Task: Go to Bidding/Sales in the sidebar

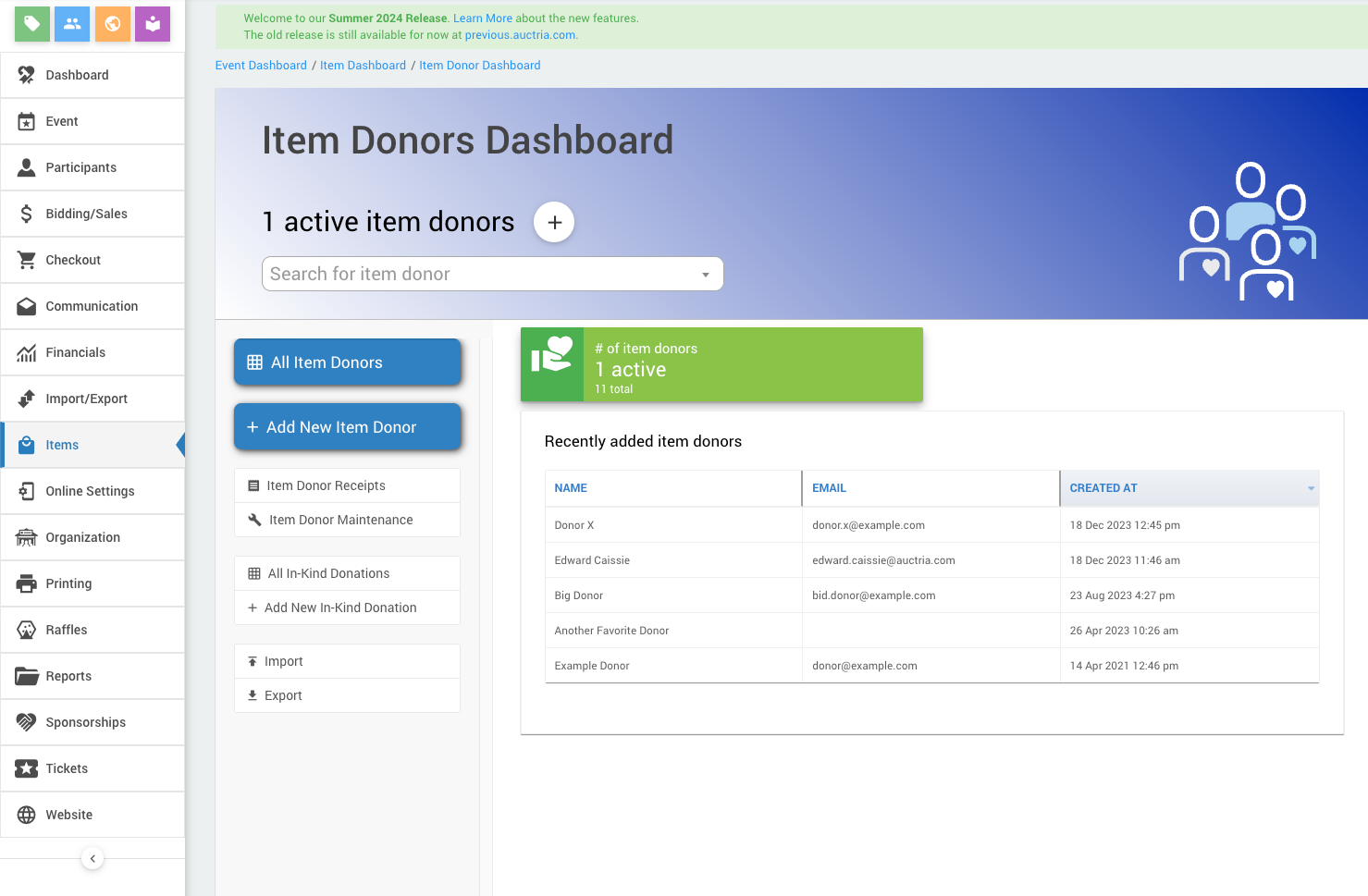Action: (x=86, y=214)
